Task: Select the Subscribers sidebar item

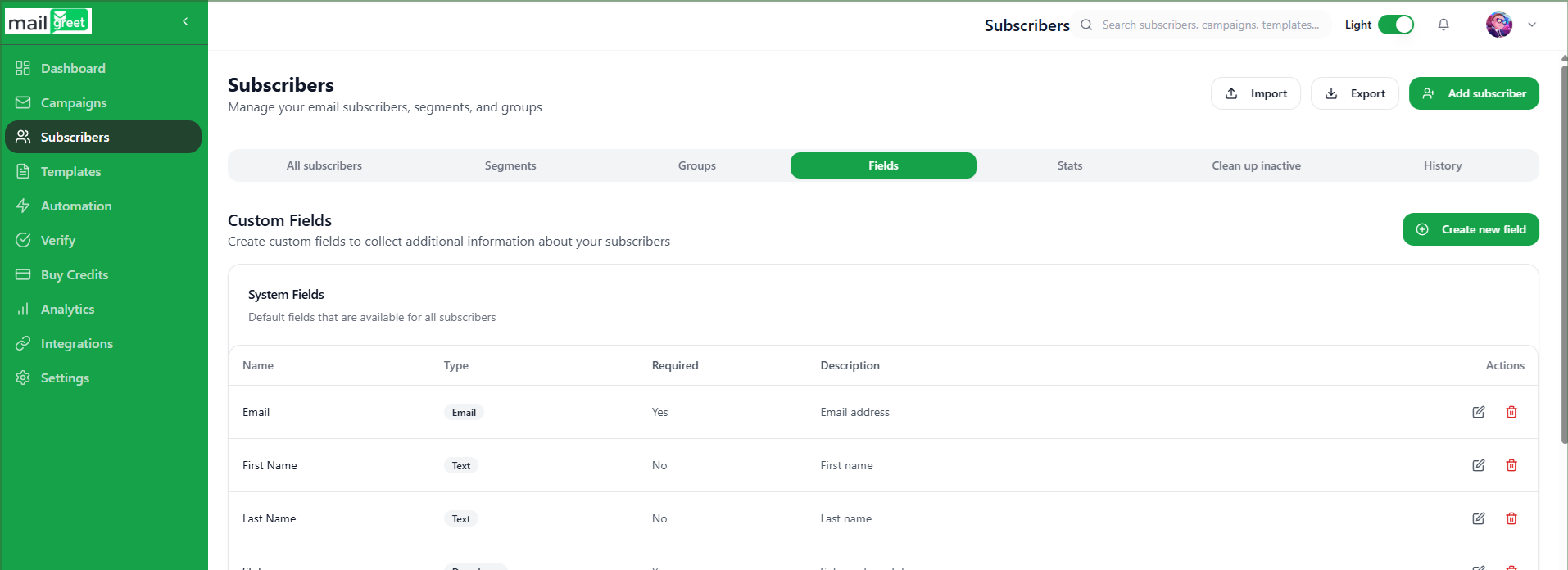Action: click(x=103, y=137)
